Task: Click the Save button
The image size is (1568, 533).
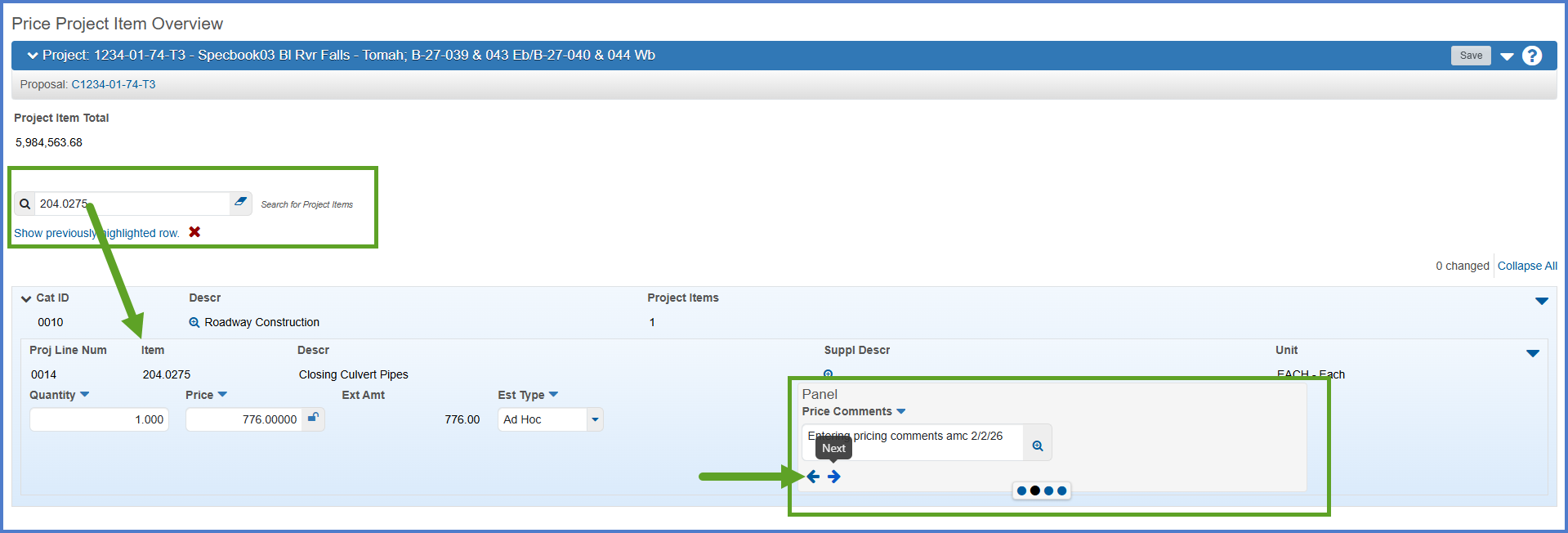Action: pos(1471,56)
